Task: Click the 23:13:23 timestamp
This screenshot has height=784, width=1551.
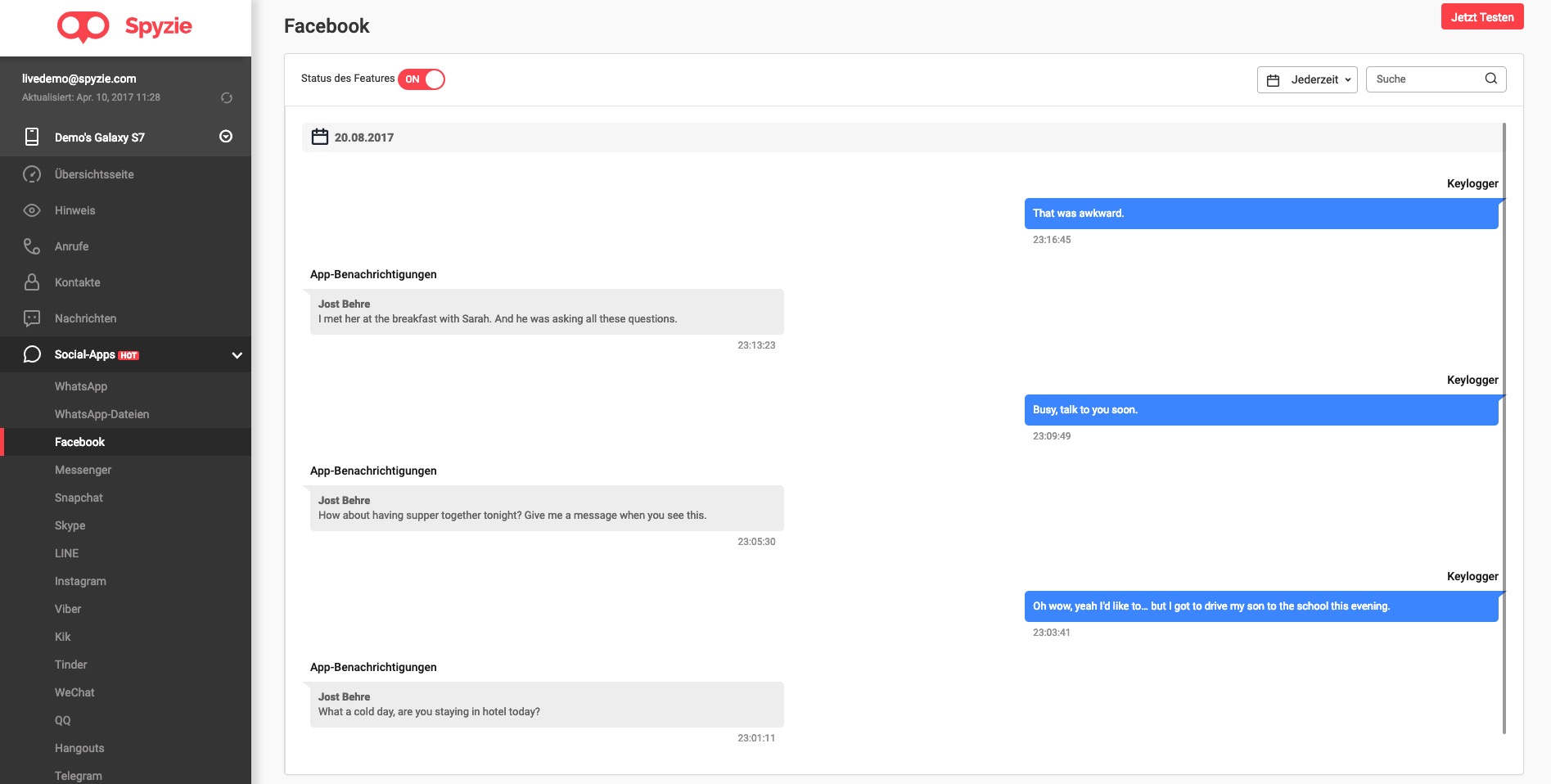Action: point(756,345)
